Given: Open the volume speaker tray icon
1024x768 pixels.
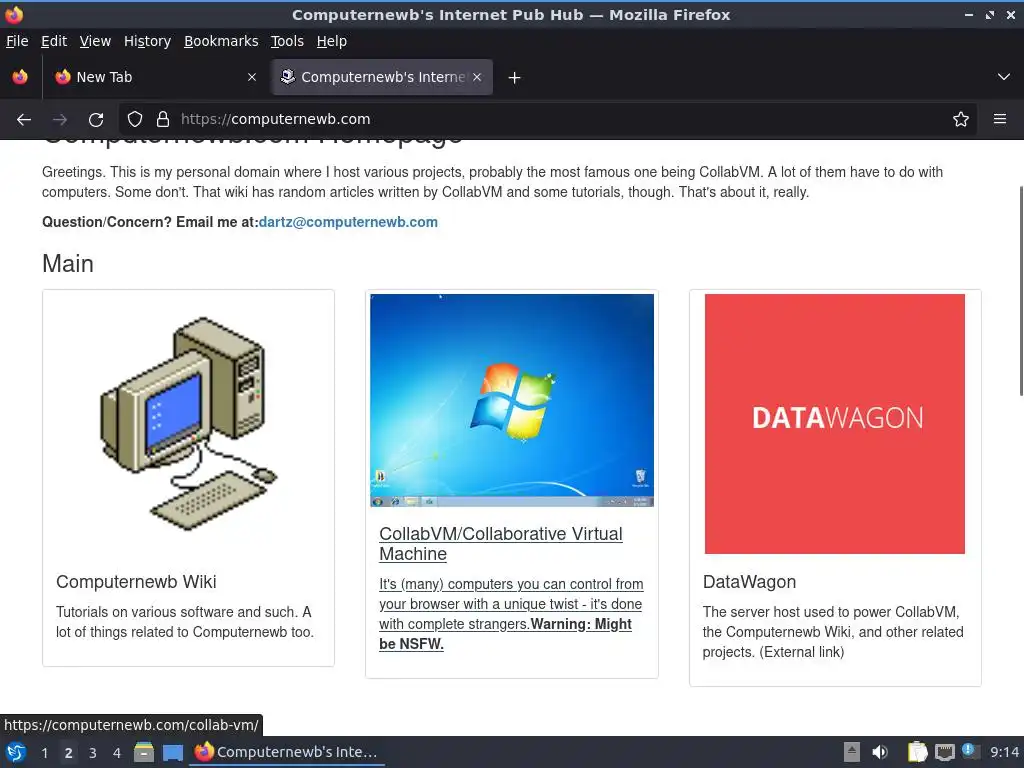Looking at the screenshot, I should tap(880, 752).
